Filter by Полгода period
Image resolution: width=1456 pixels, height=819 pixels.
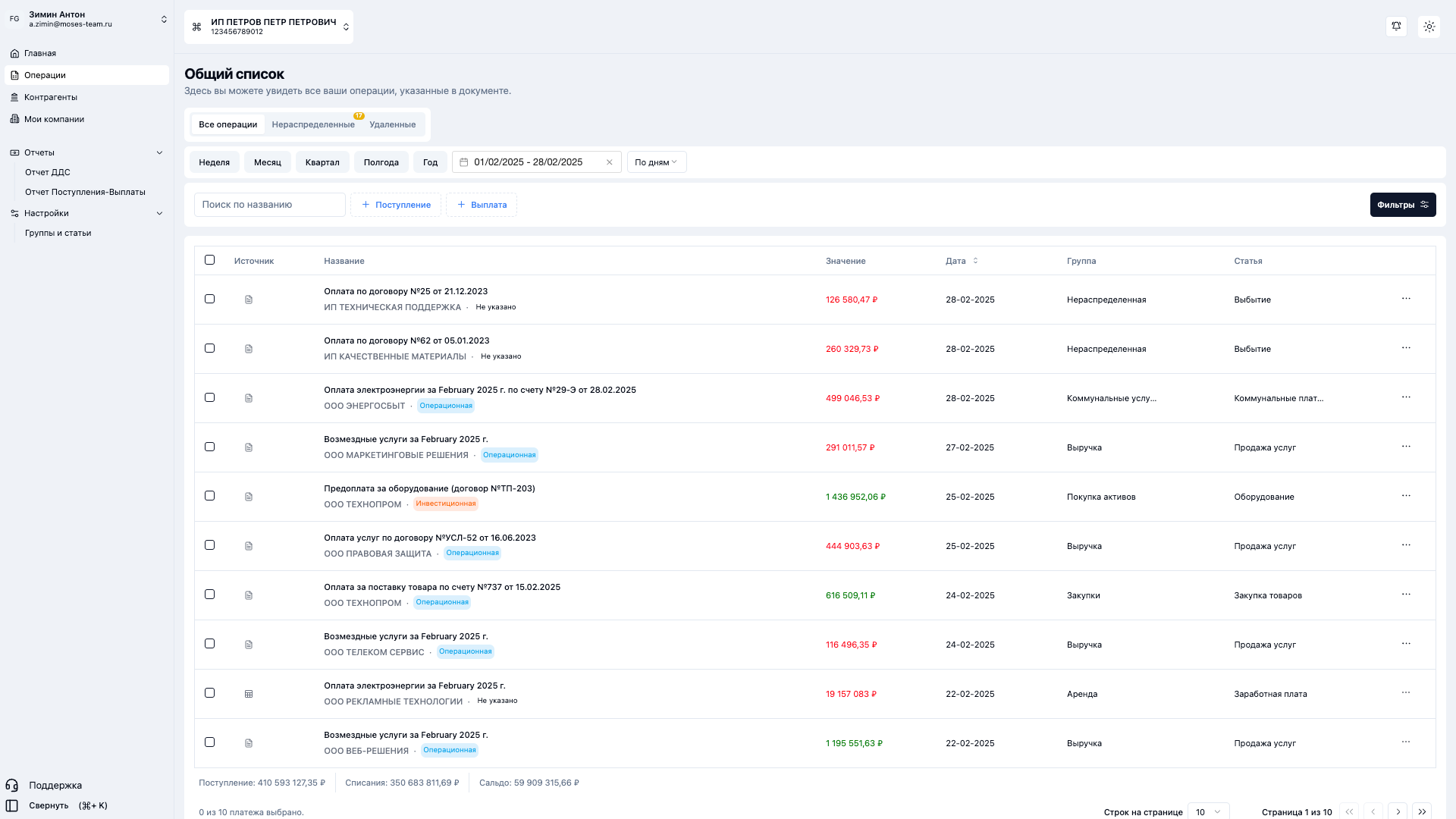click(x=381, y=162)
